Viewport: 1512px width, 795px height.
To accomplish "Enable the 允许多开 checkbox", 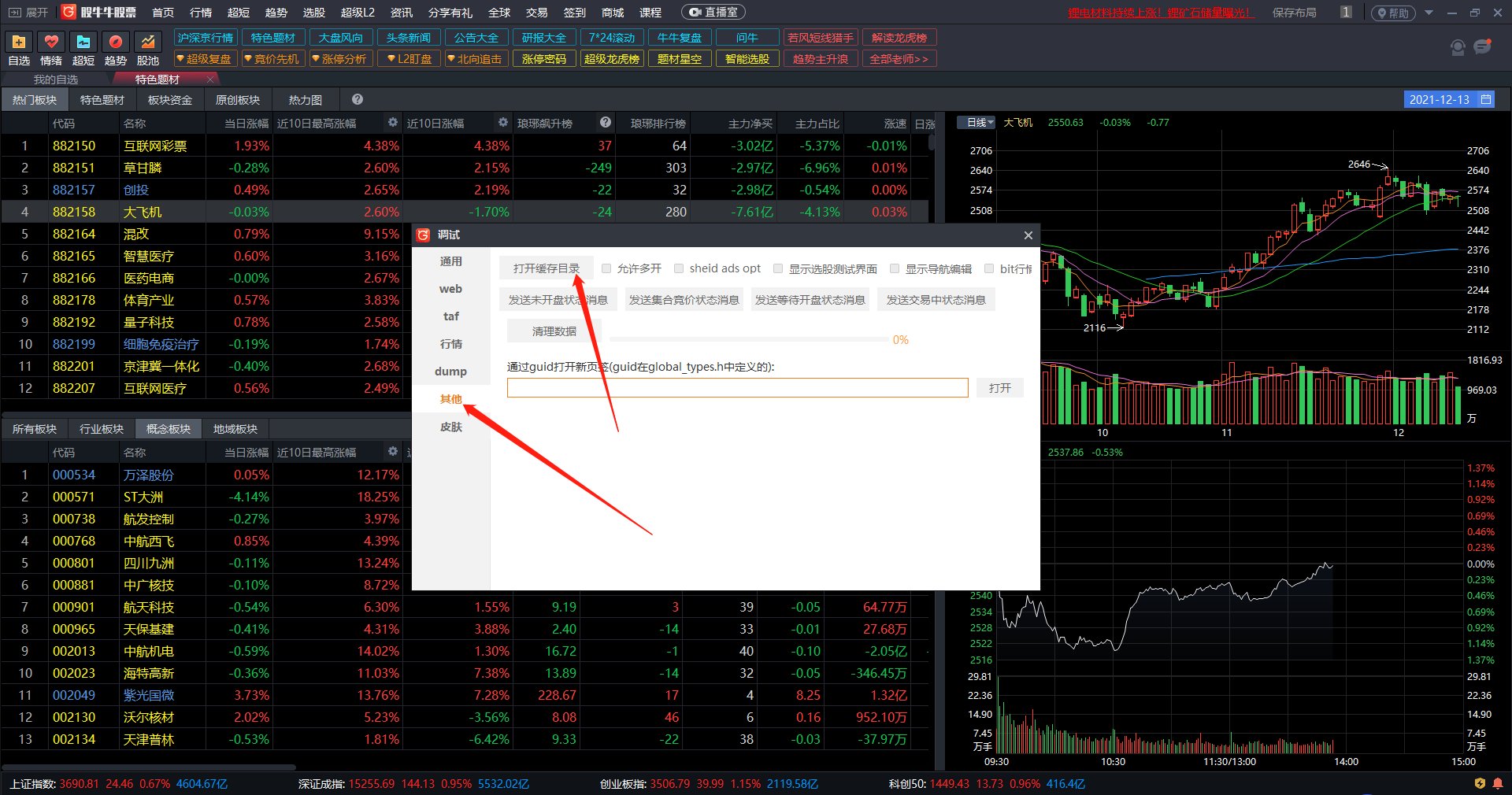I will tap(606, 268).
